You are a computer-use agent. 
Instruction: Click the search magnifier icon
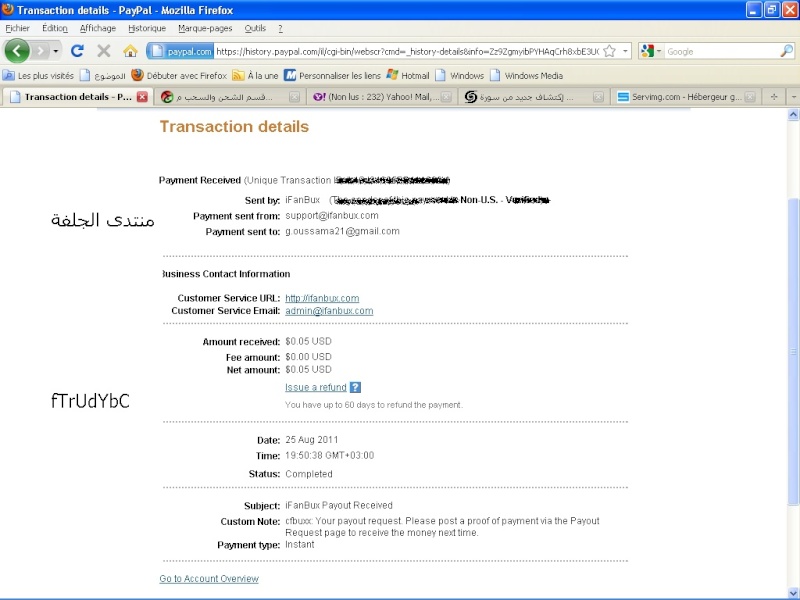[787, 51]
